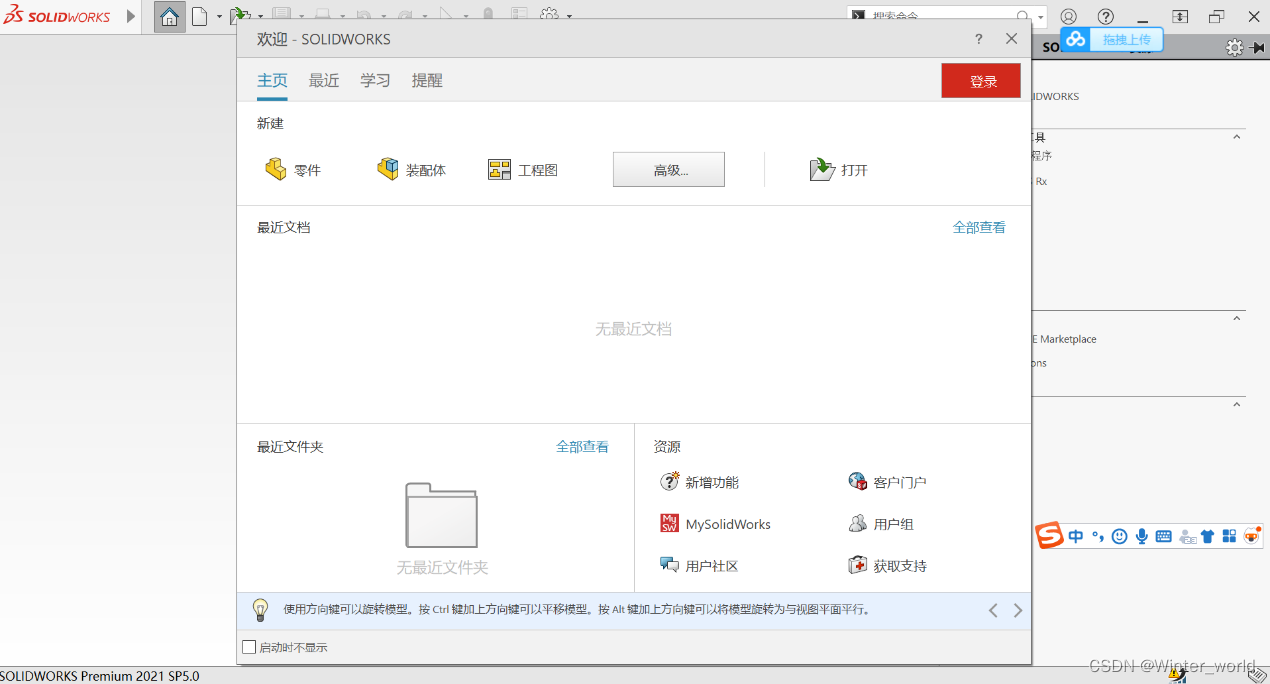Click the tag icon in status bar corner
The width and height of the screenshot is (1270, 684).
pos(1256,675)
